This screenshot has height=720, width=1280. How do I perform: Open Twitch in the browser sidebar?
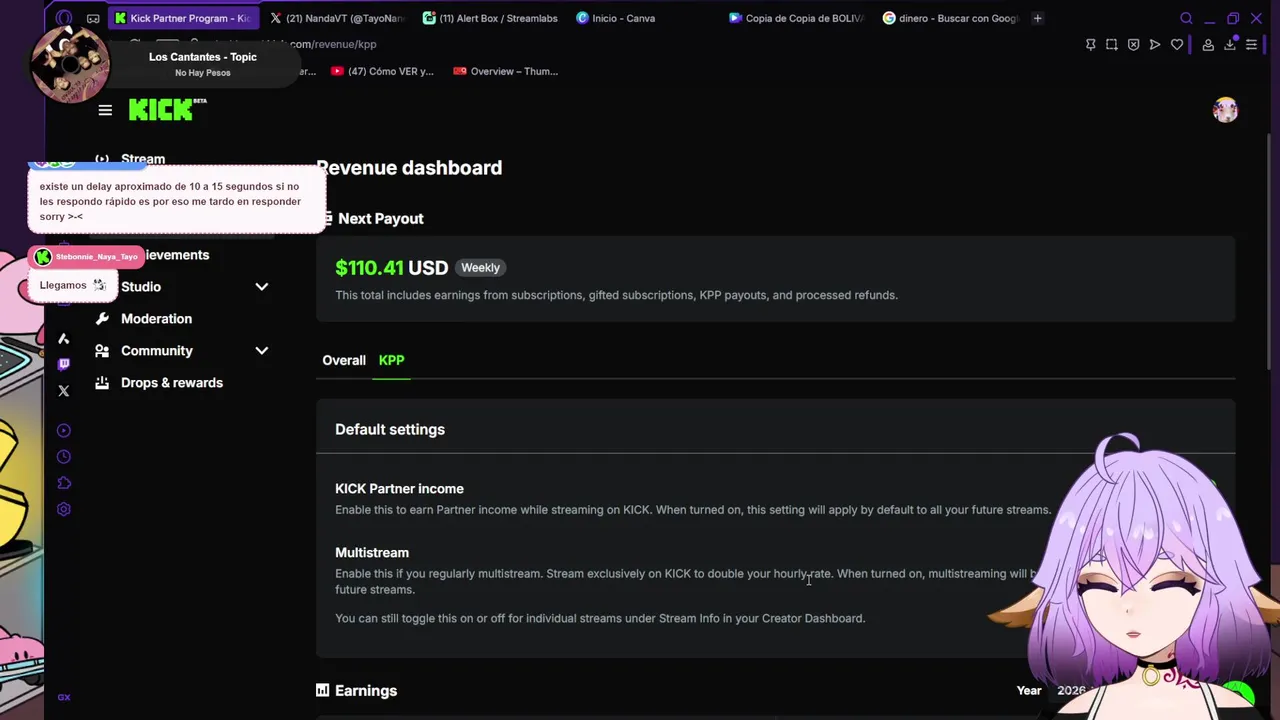[64, 364]
